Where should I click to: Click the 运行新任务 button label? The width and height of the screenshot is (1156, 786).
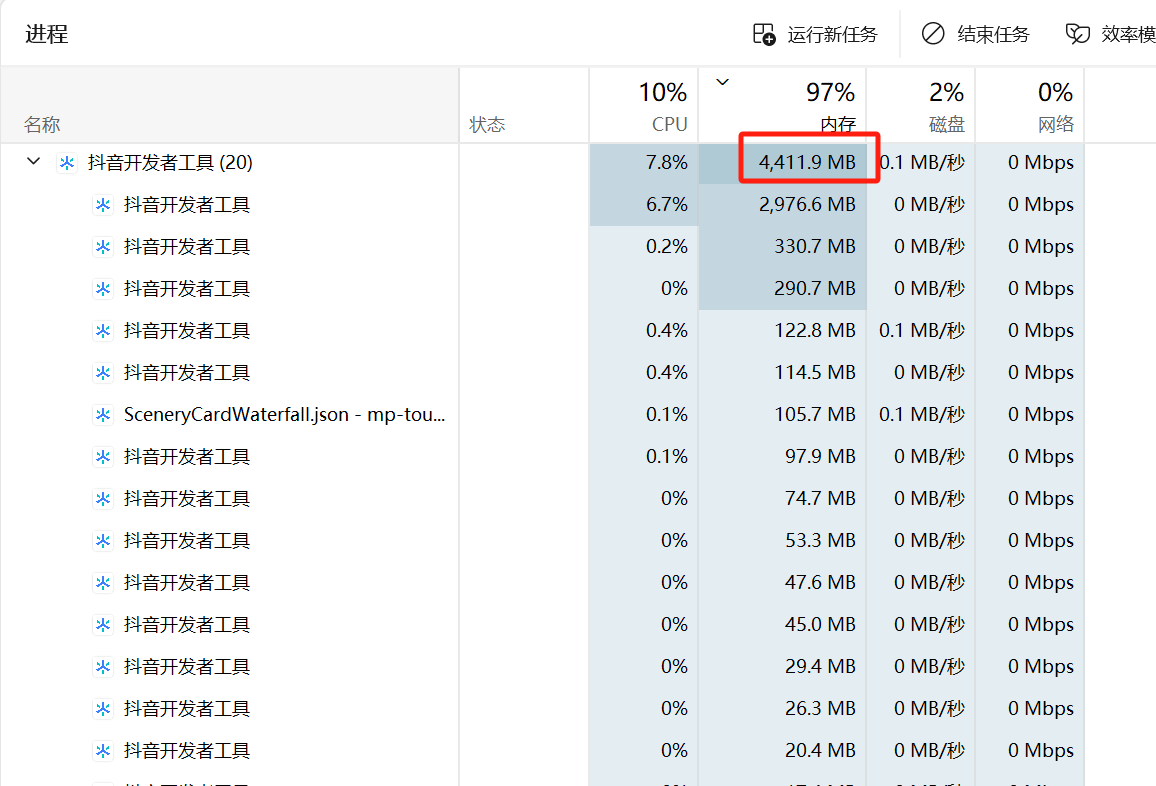tap(832, 35)
